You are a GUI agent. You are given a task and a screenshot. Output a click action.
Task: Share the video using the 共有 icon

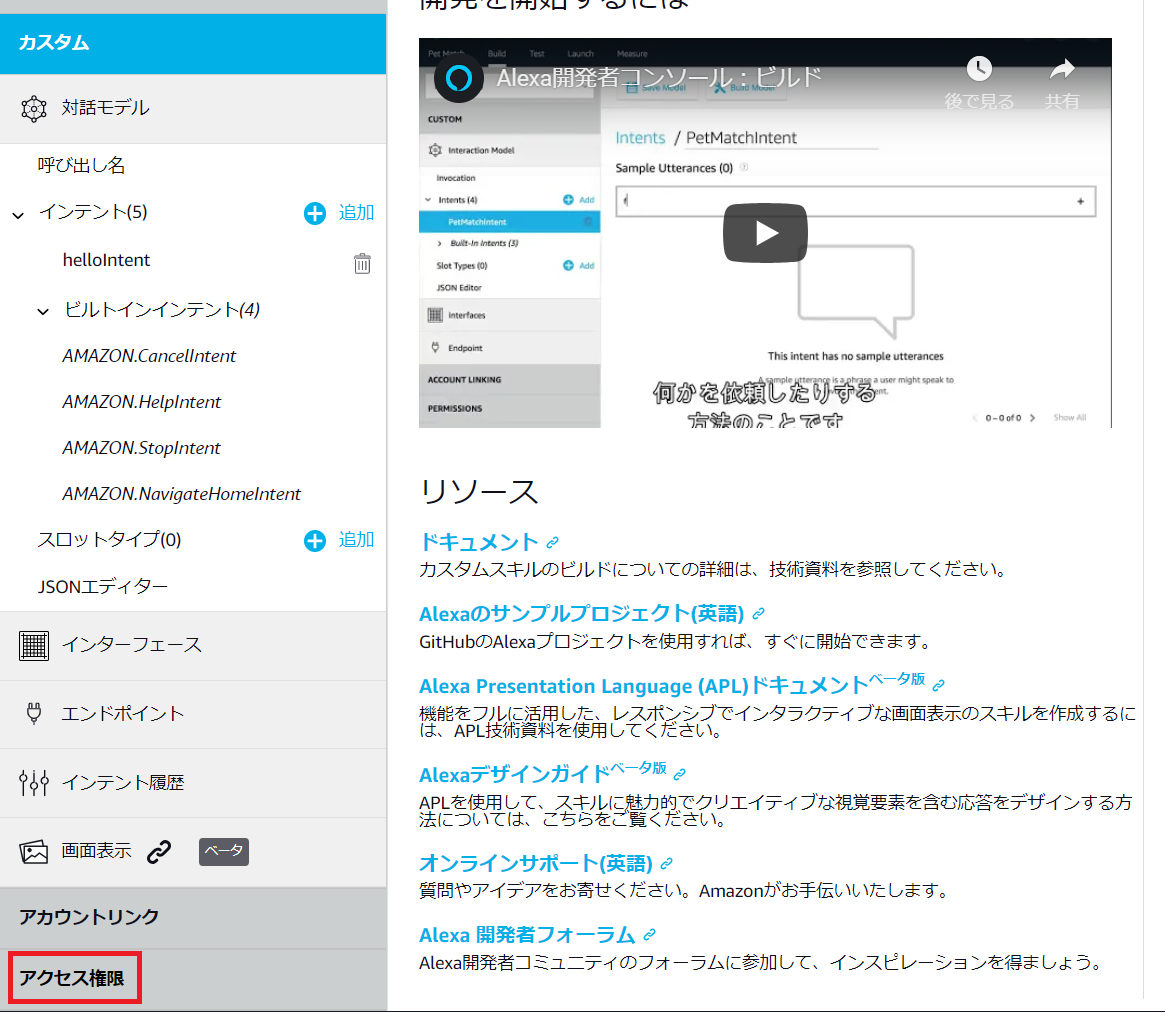1061,70
